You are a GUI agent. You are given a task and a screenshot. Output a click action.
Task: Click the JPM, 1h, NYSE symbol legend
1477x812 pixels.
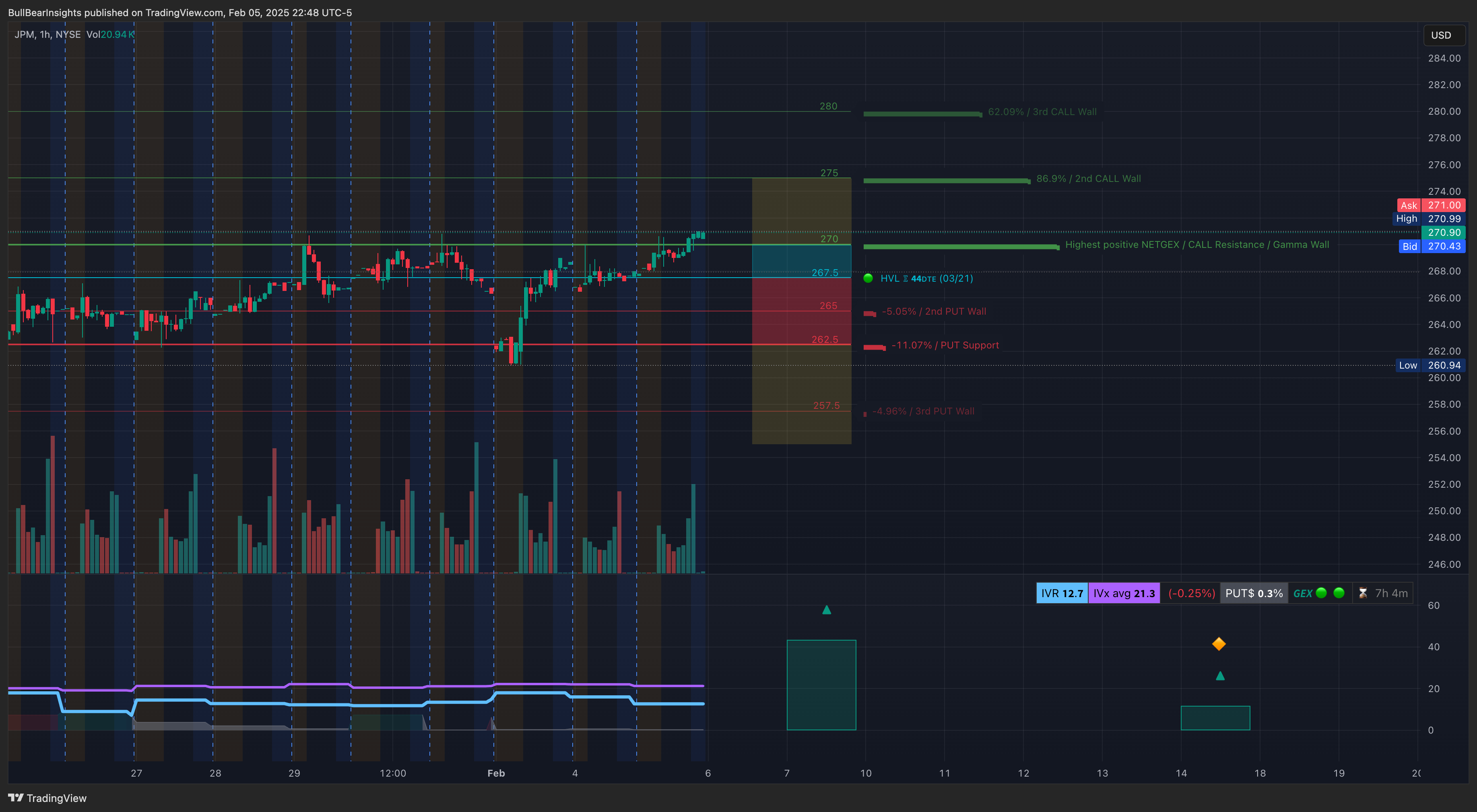[x=47, y=35]
